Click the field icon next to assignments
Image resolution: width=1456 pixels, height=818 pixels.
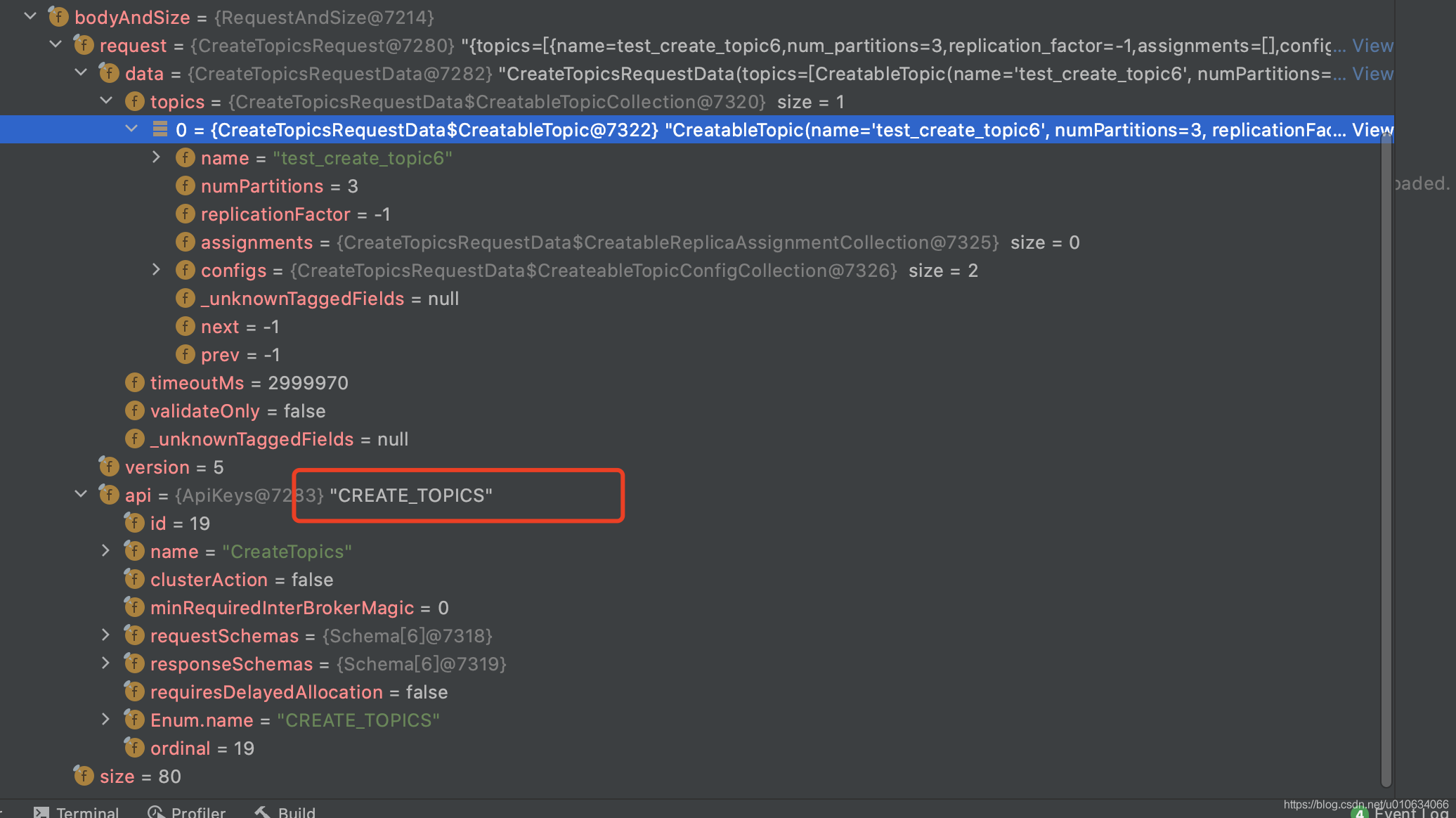pyautogui.click(x=185, y=242)
